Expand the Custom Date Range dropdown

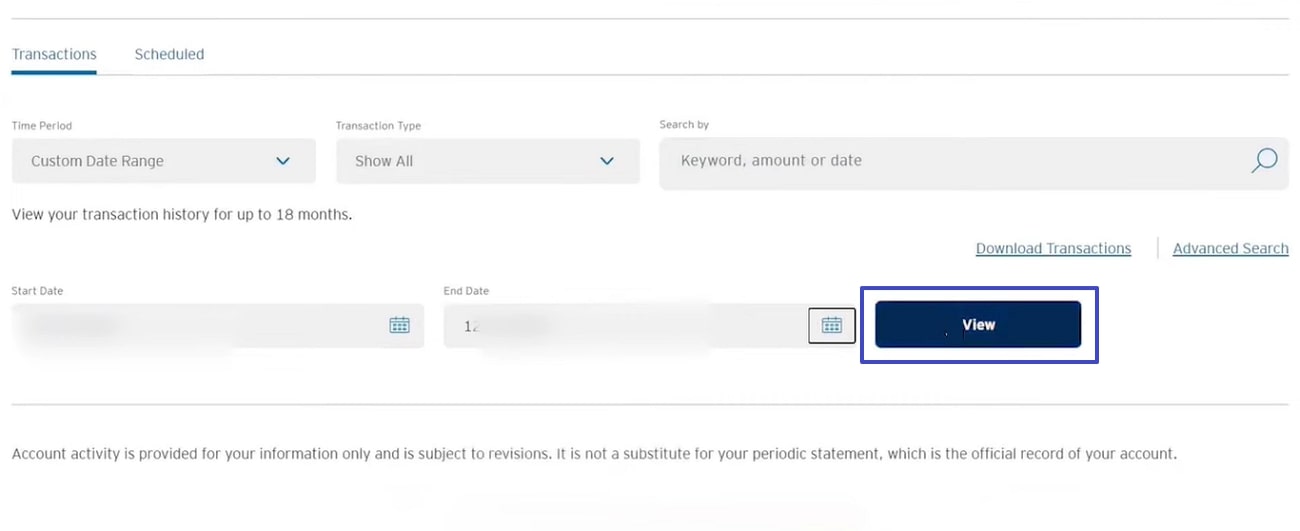point(163,161)
